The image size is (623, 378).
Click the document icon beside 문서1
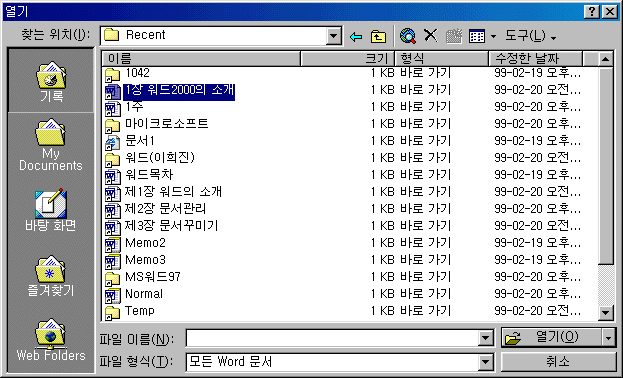(112, 142)
